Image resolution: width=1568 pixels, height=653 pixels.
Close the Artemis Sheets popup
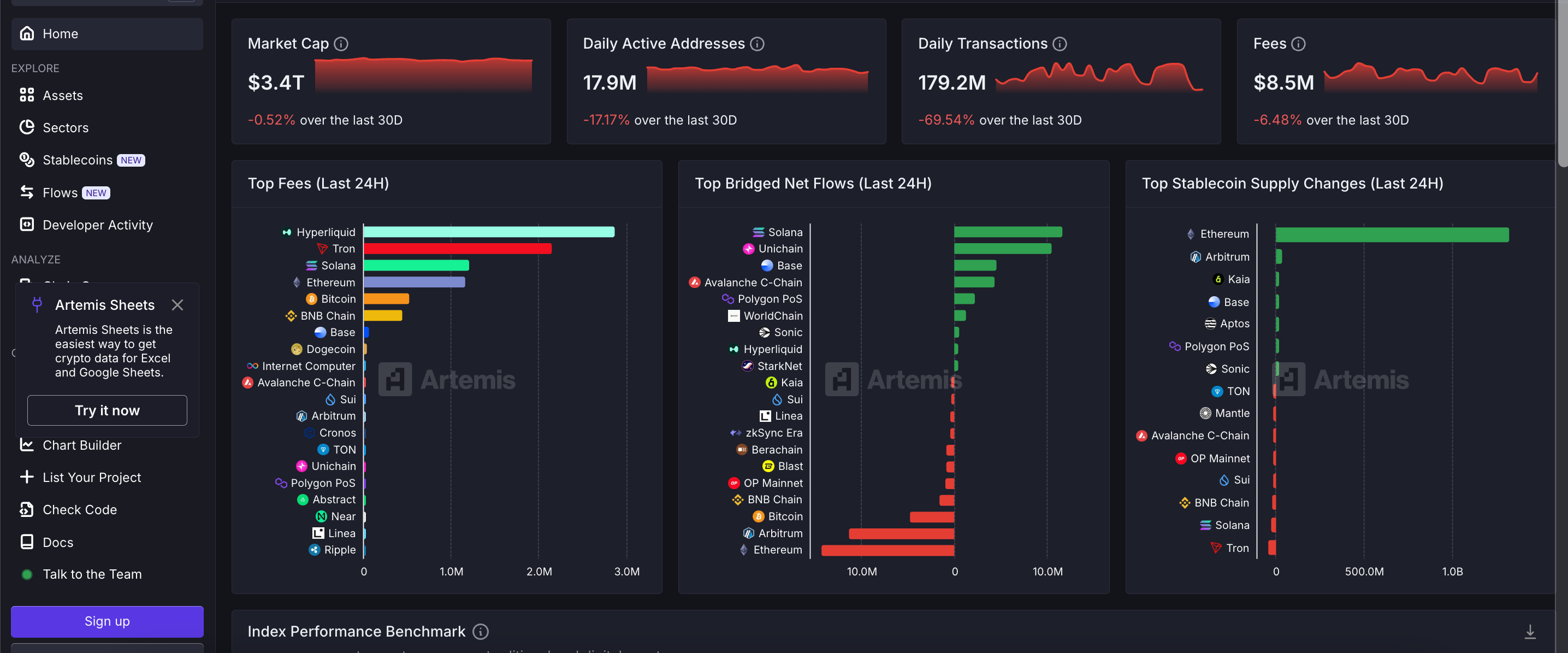[177, 304]
